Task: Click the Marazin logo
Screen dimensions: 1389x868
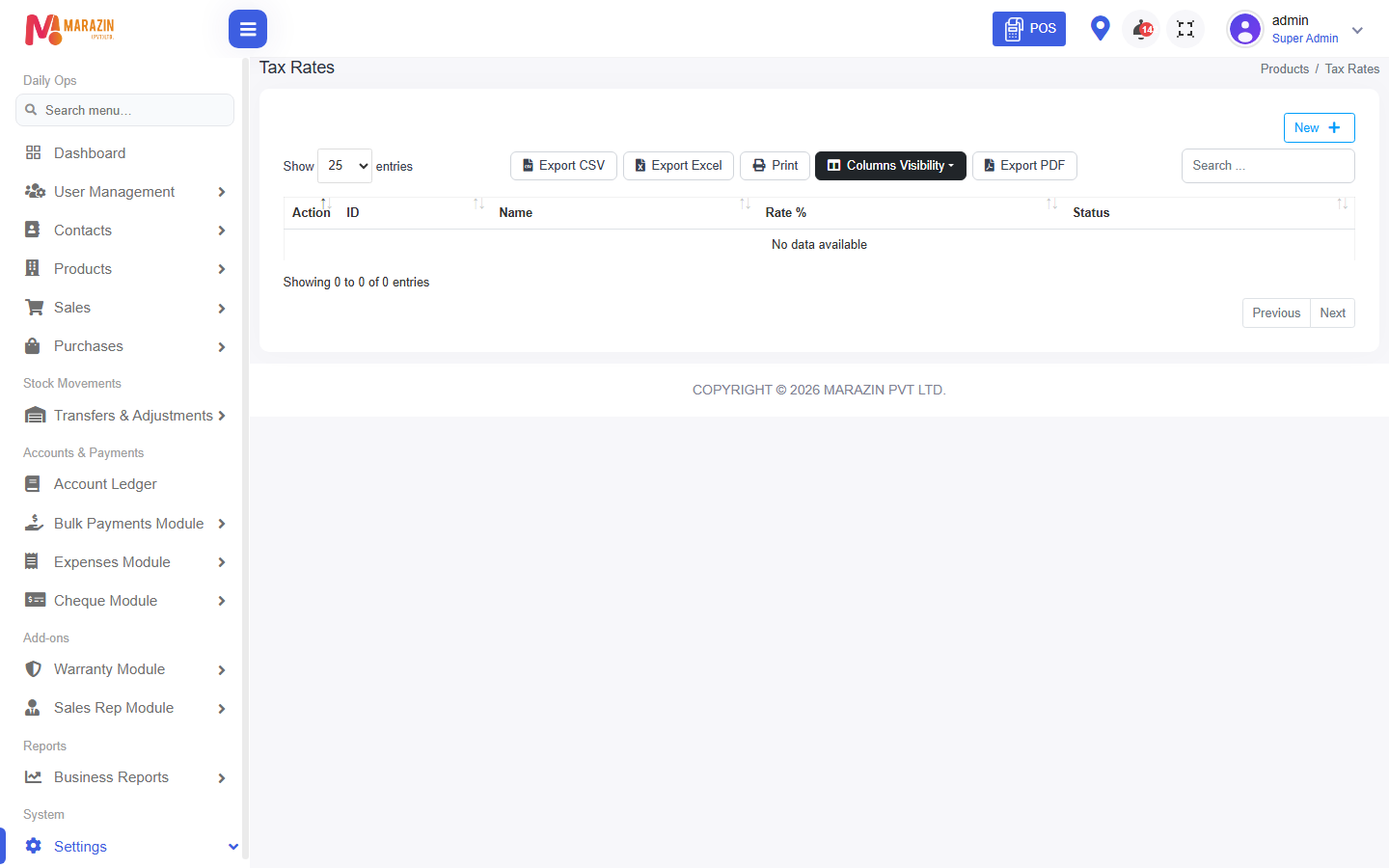Action: click(69, 29)
